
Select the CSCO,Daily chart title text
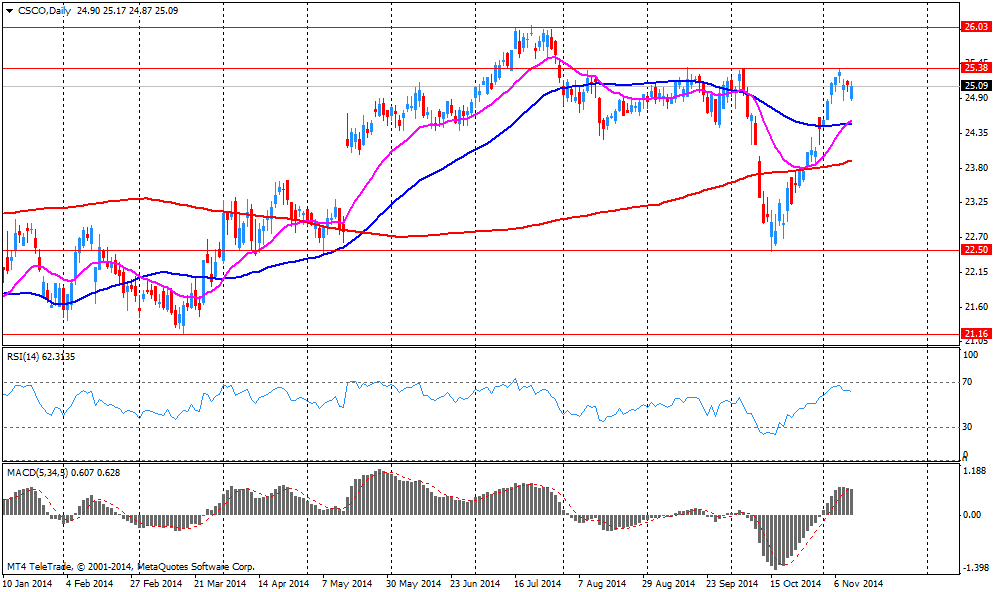point(46,10)
